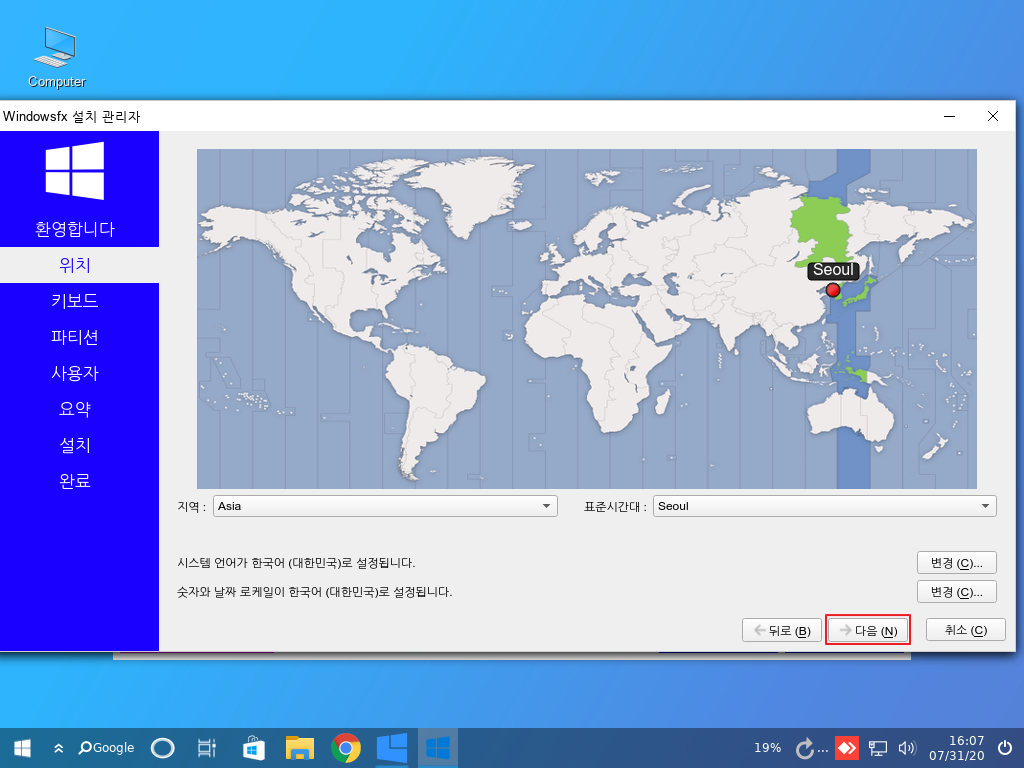This screenshot has width=1024, height=768.
Task: Open the File Explorer folder icon
Action: [x=300, y=748]
